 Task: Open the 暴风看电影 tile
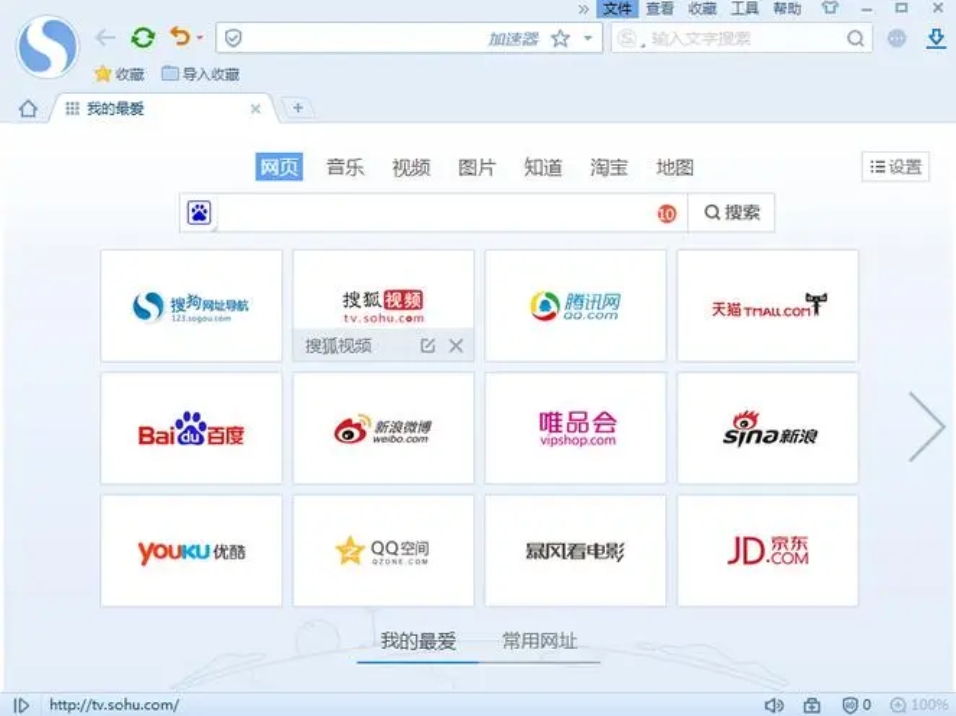pos(576,551)
